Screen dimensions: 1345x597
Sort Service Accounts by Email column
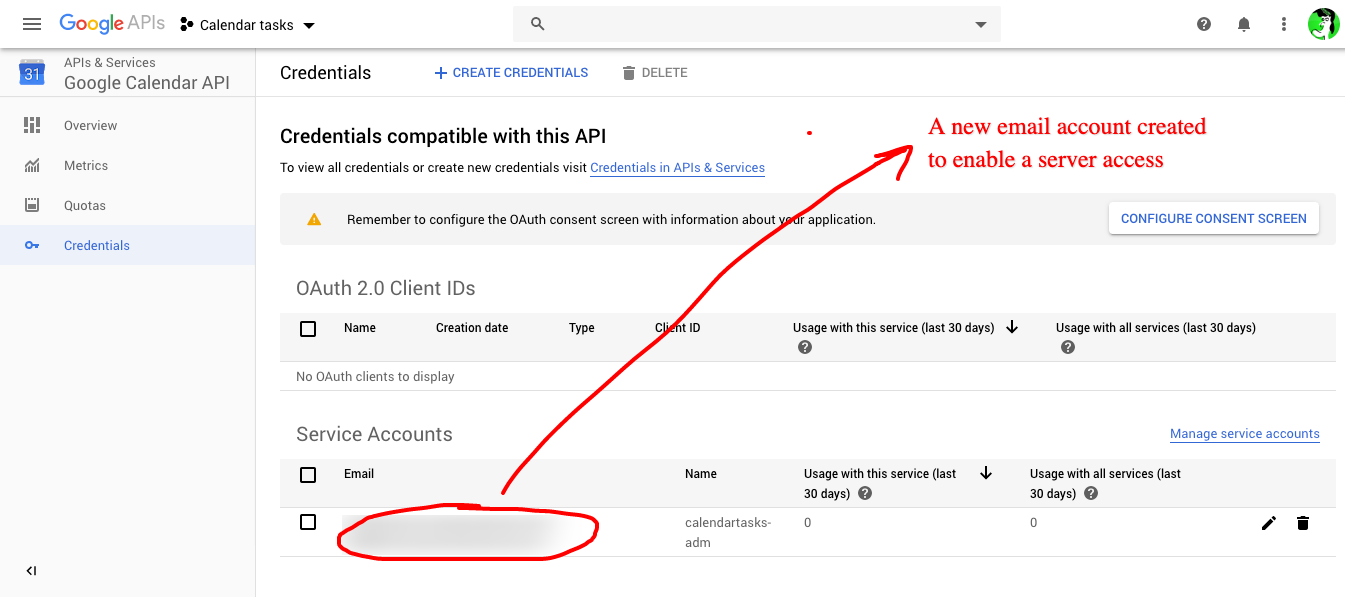(359, 474)
